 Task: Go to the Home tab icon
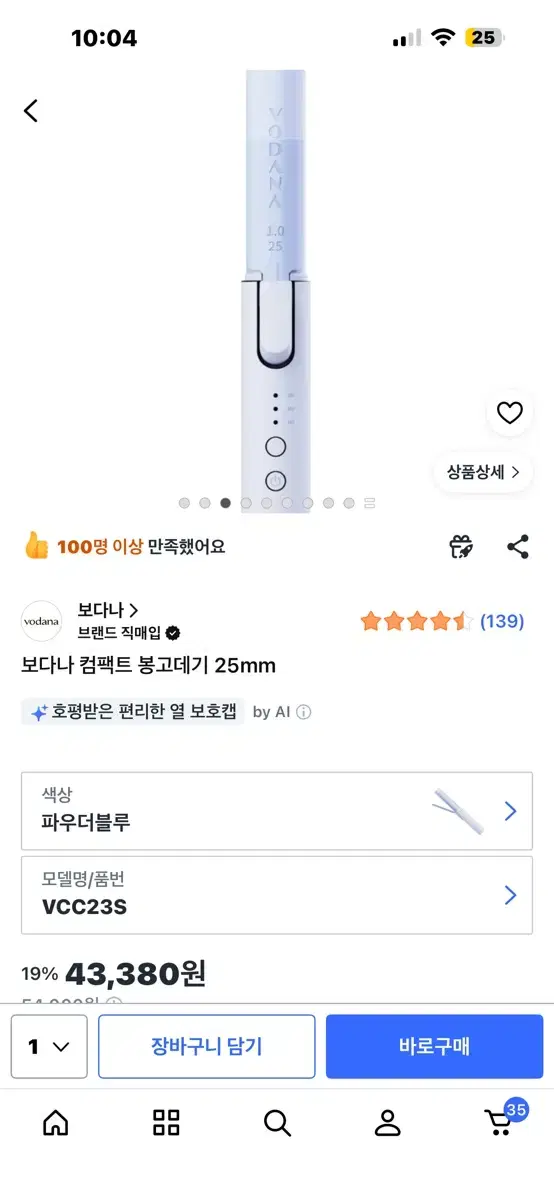point(56,1122)
